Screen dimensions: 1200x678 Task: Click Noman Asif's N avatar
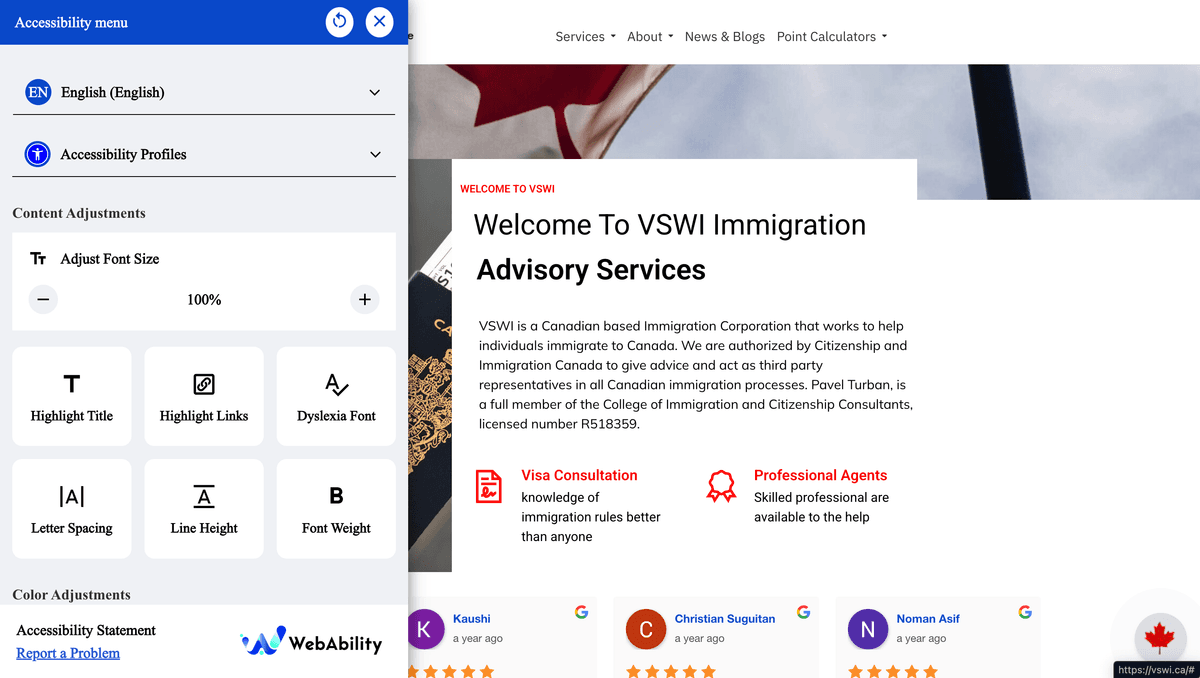click(868, 629)
